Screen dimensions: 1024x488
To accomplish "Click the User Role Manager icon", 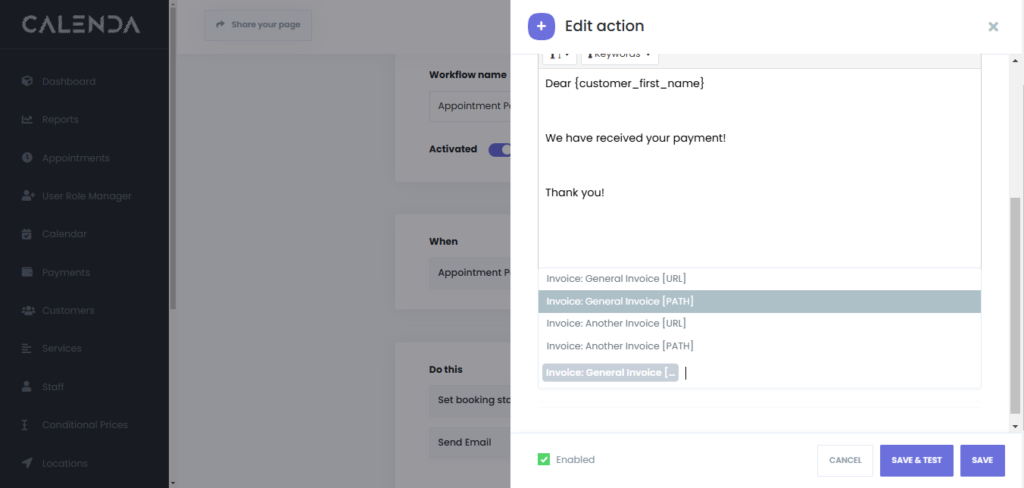I will pos(27,196).
